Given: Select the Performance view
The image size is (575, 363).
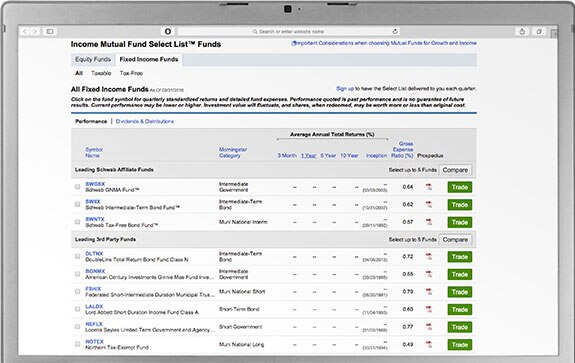Looking at the screenshot, I should point(91,121).
